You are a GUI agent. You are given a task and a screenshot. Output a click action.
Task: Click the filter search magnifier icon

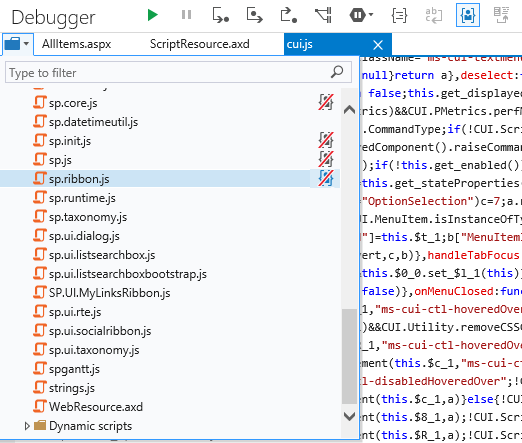pyautogui.click(x=337, y=72)
